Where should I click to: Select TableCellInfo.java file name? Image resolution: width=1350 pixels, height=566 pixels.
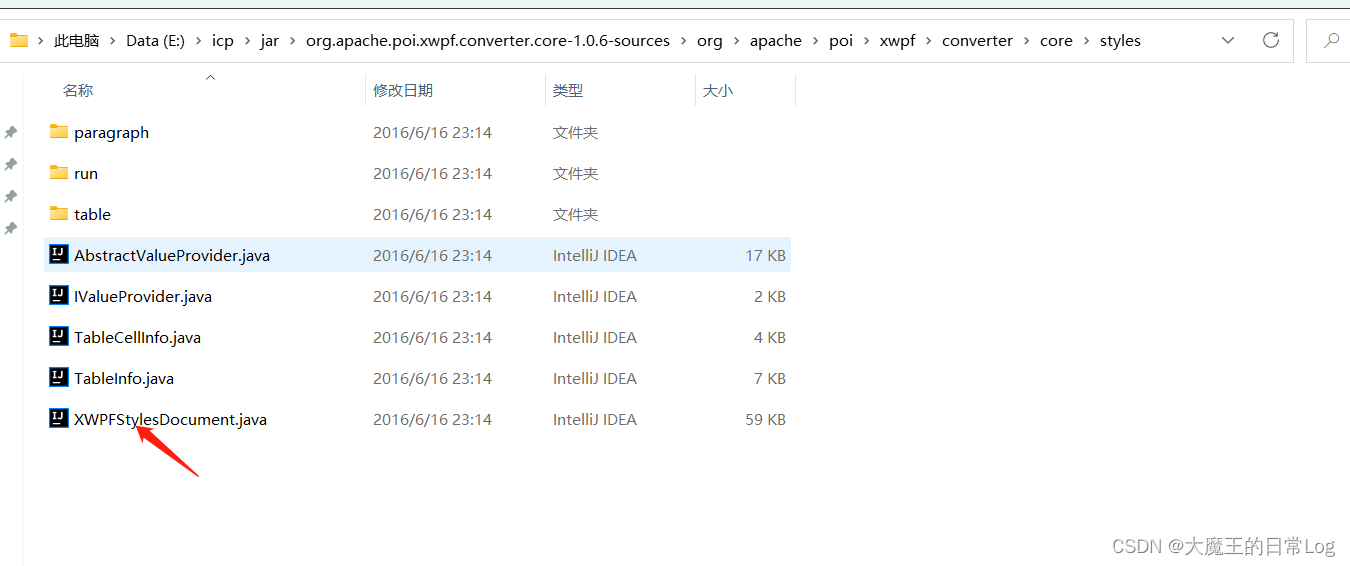tap(137, 337)
